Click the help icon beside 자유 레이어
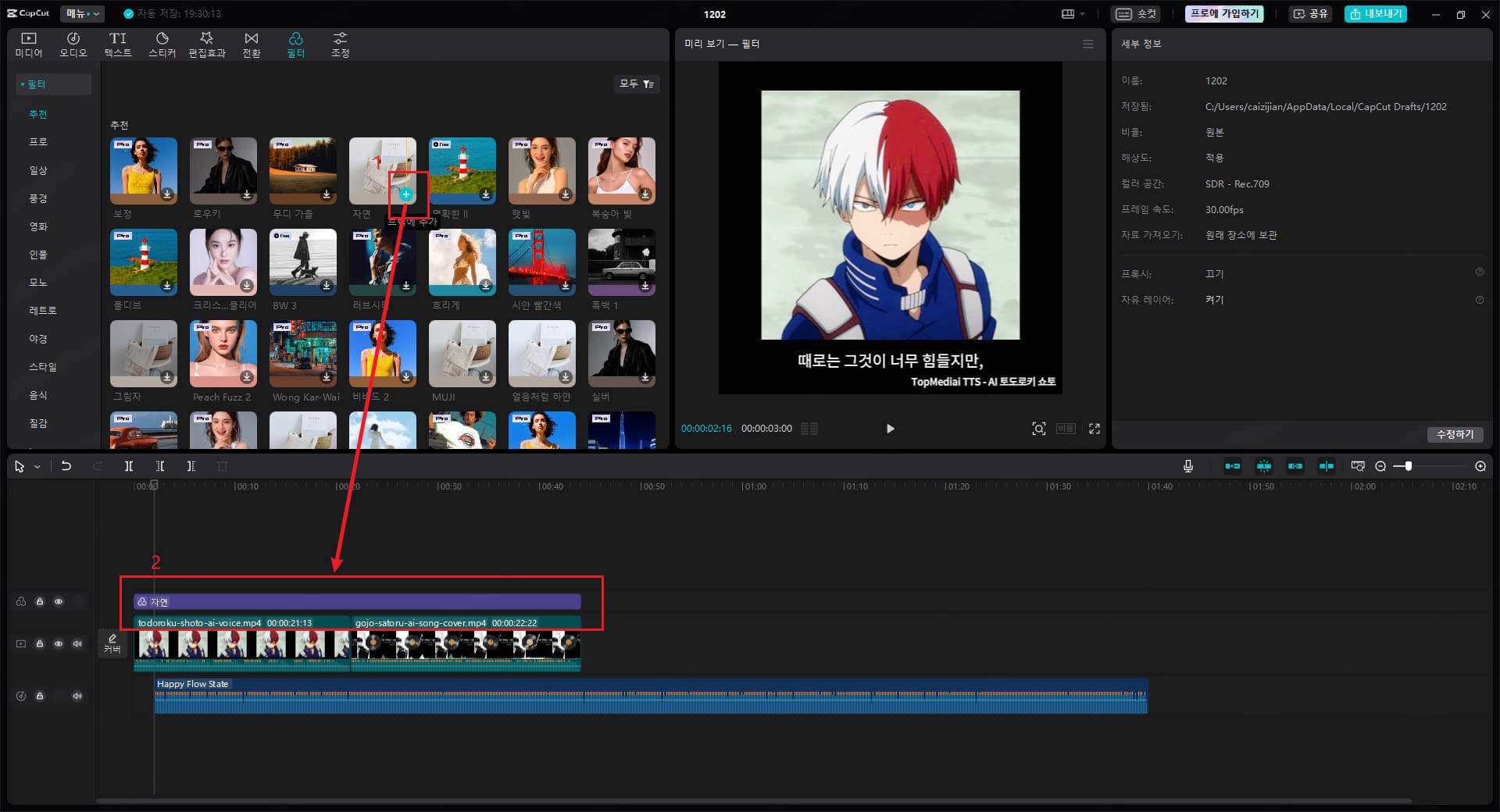The height and width of the screenshot is (812, 1500). pos(1480,300)
